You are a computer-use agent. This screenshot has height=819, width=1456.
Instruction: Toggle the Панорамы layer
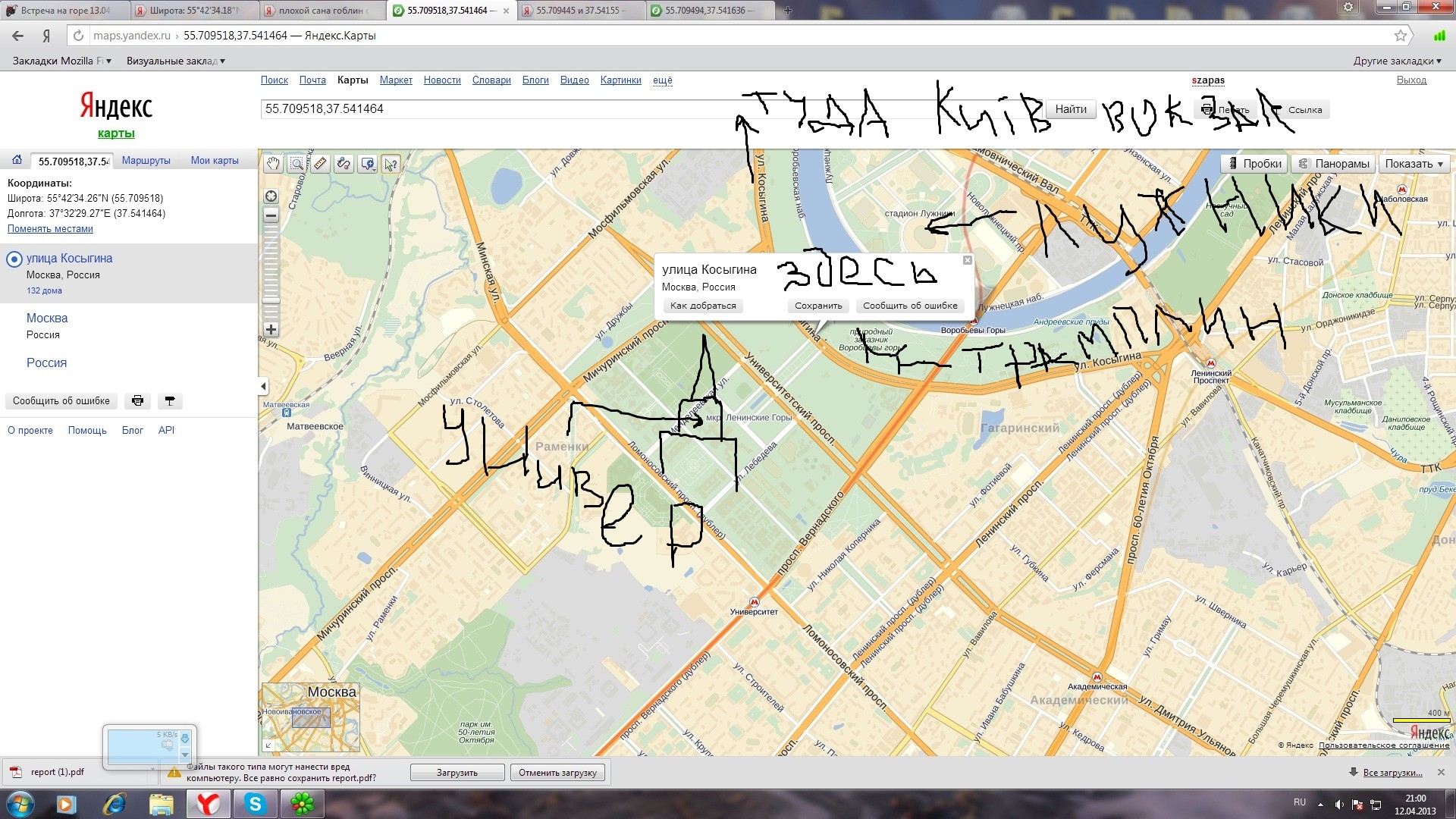click(1334, 164)
